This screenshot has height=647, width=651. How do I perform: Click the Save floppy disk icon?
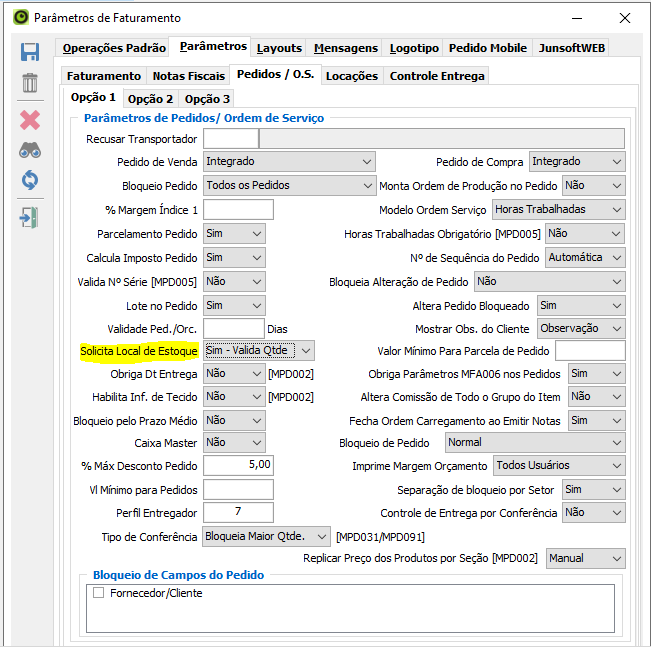30,53
